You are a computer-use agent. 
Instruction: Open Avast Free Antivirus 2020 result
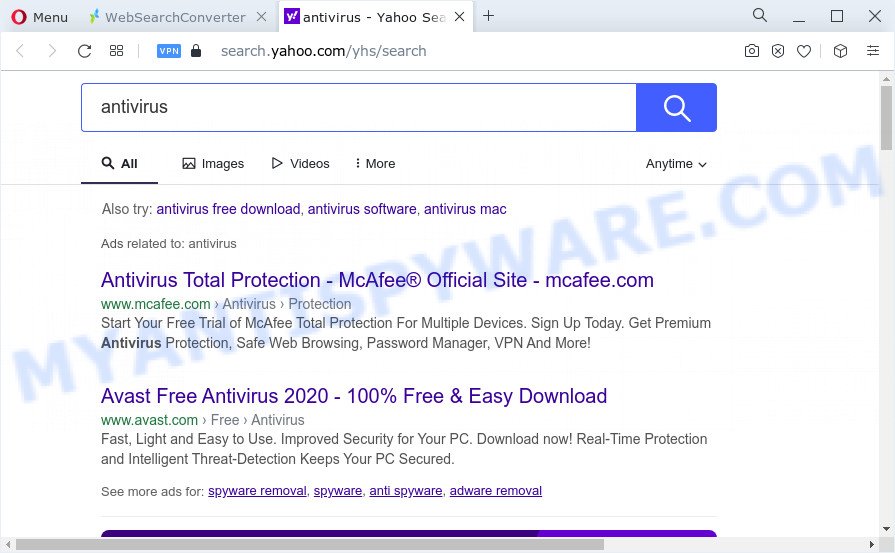[354, 396]
